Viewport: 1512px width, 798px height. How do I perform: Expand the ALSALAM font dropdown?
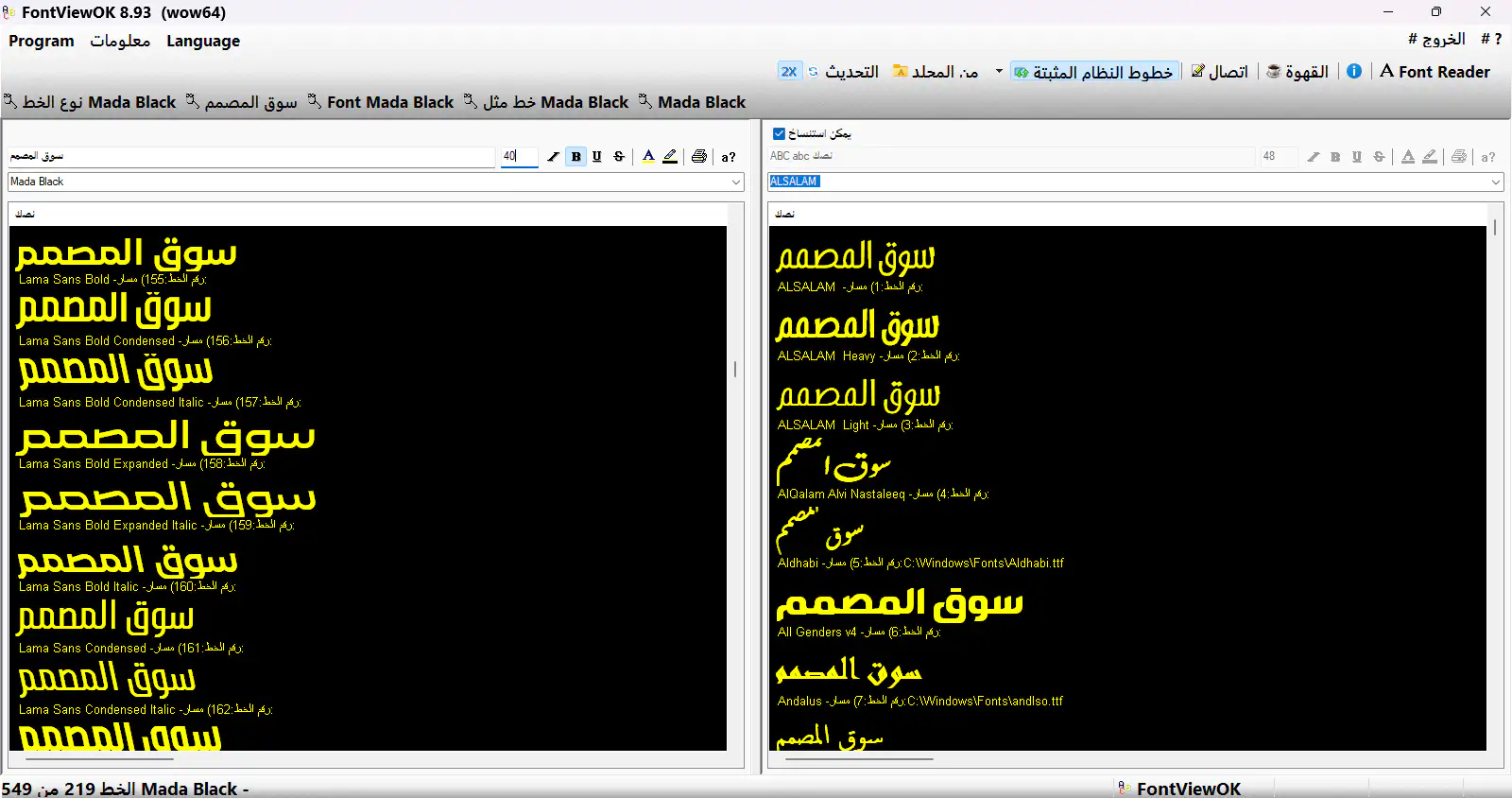coord(1495,182)
